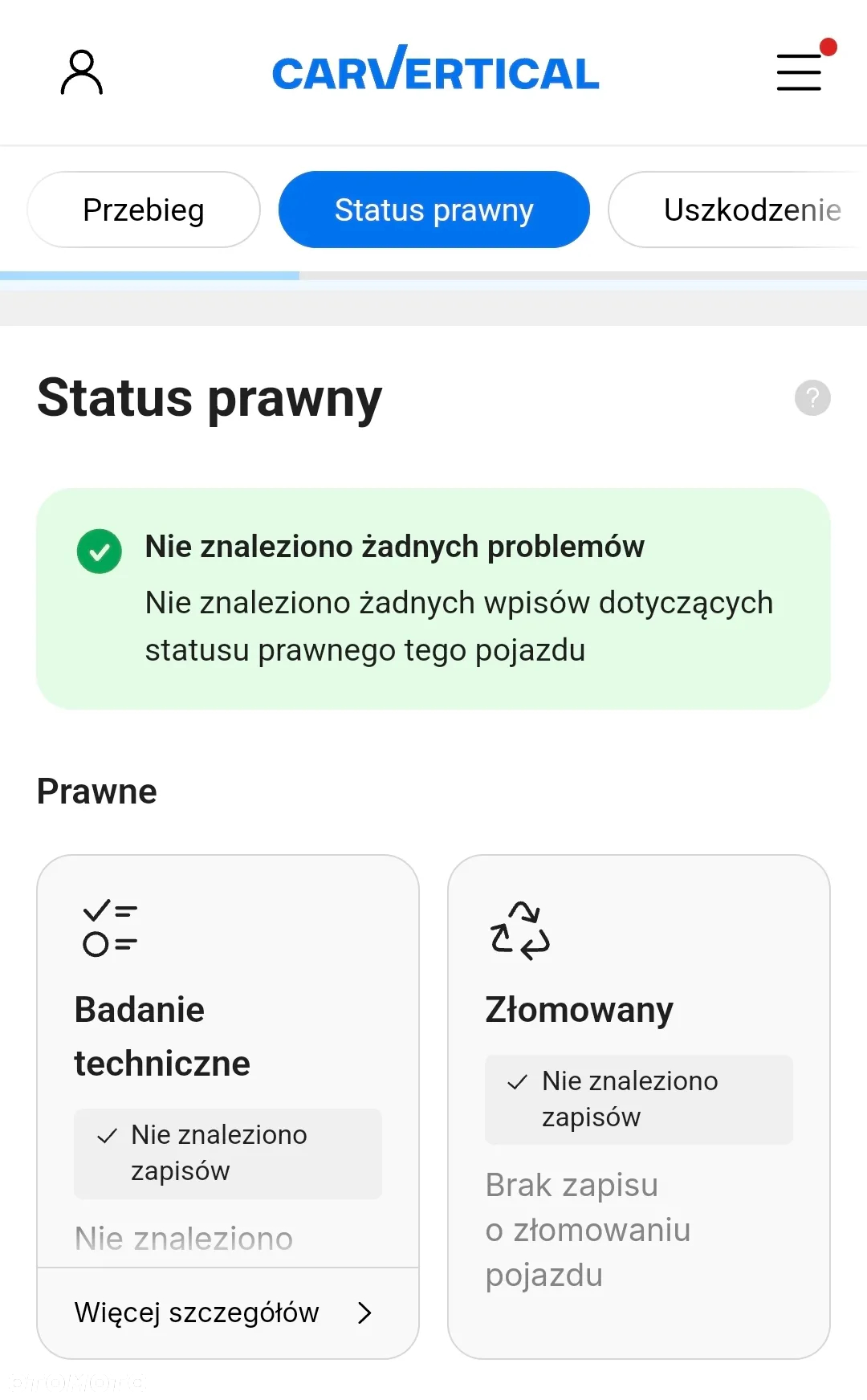Open the hamburger menu
The width and height of the screenshot is (867, 1400).
(x=799, y=72)
